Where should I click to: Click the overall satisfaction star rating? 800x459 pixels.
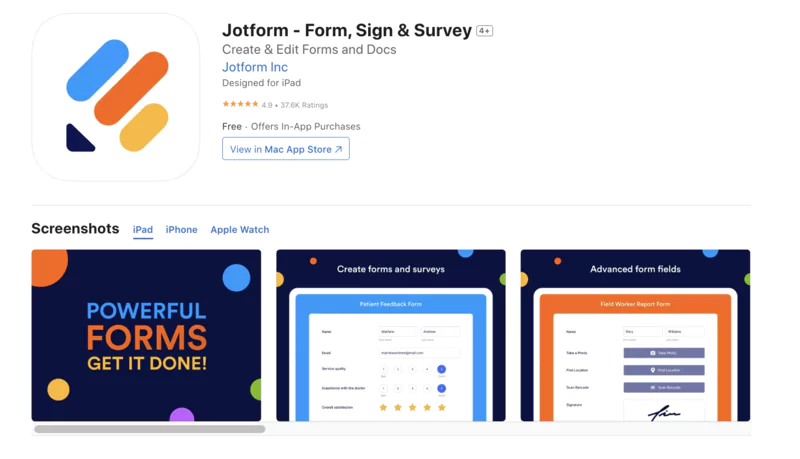click(413, 407)
